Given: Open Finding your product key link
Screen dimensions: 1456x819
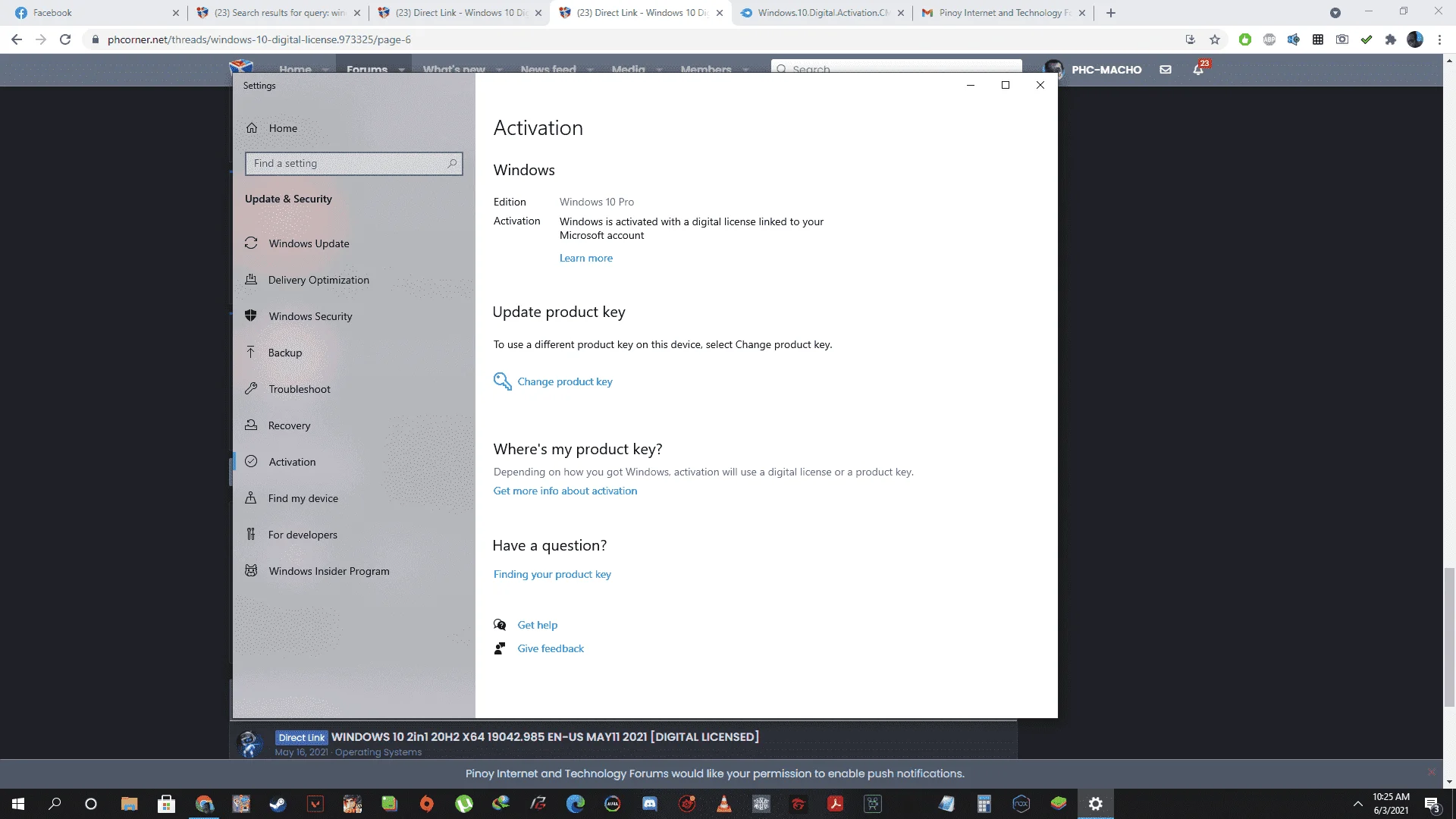Looking at the screenshot, I should tap(552, 574).
